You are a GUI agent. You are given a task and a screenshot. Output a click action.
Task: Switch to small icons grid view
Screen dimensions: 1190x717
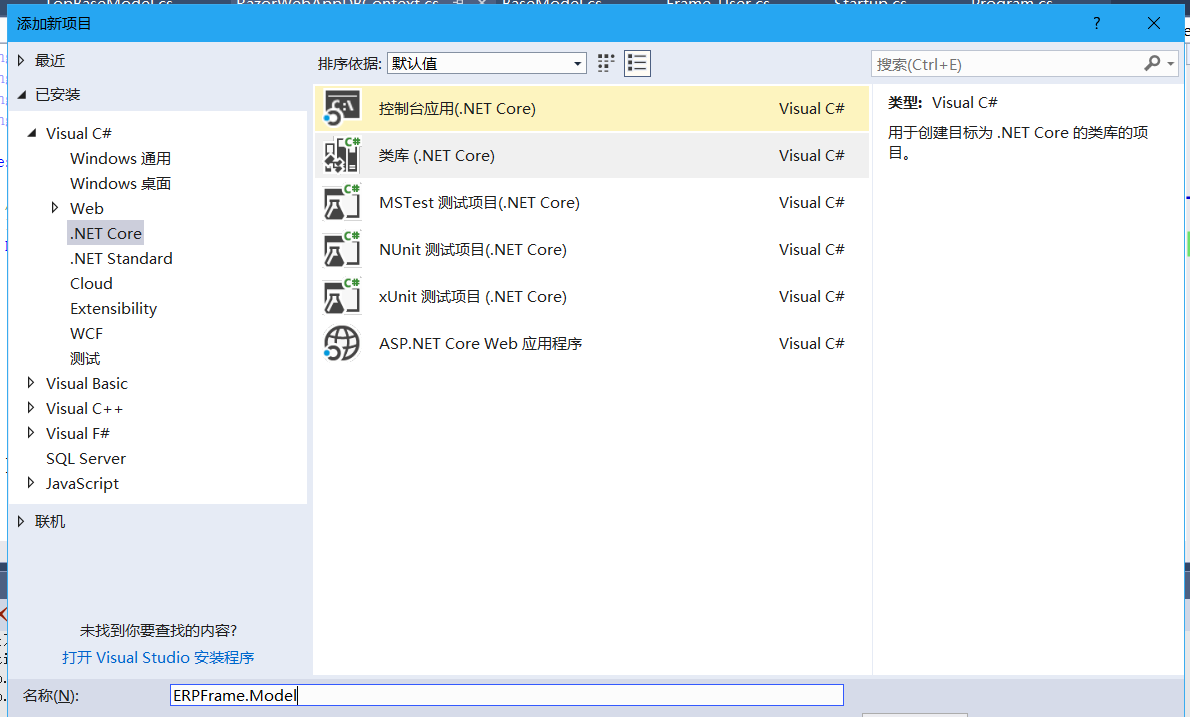[x=606, y=64]
